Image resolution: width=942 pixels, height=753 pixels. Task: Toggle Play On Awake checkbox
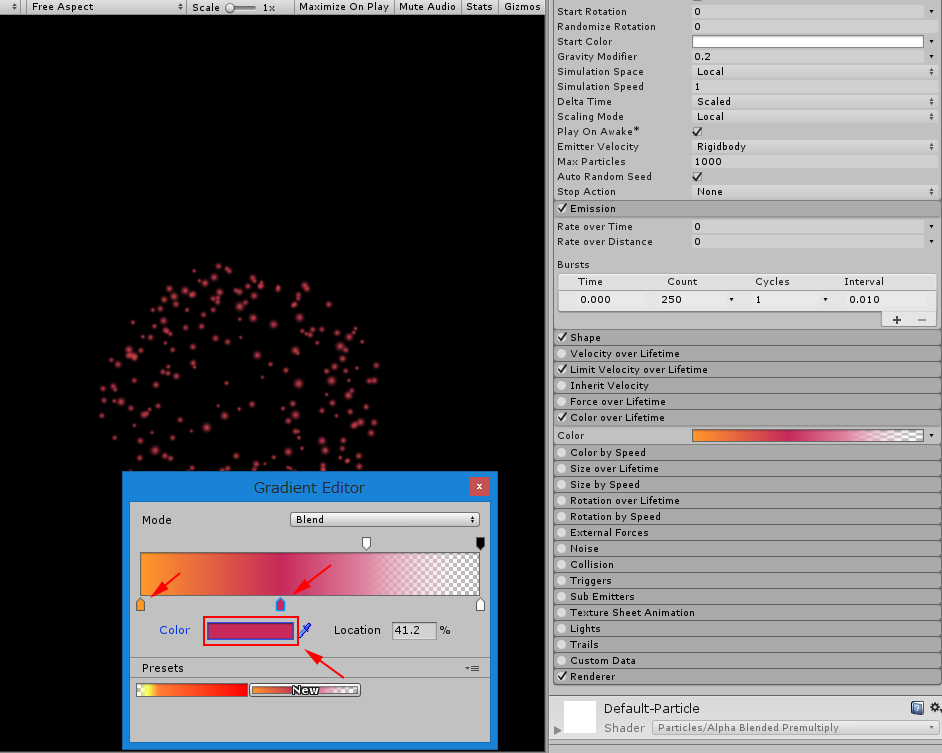pyautogui.click(x=697, y=132)
